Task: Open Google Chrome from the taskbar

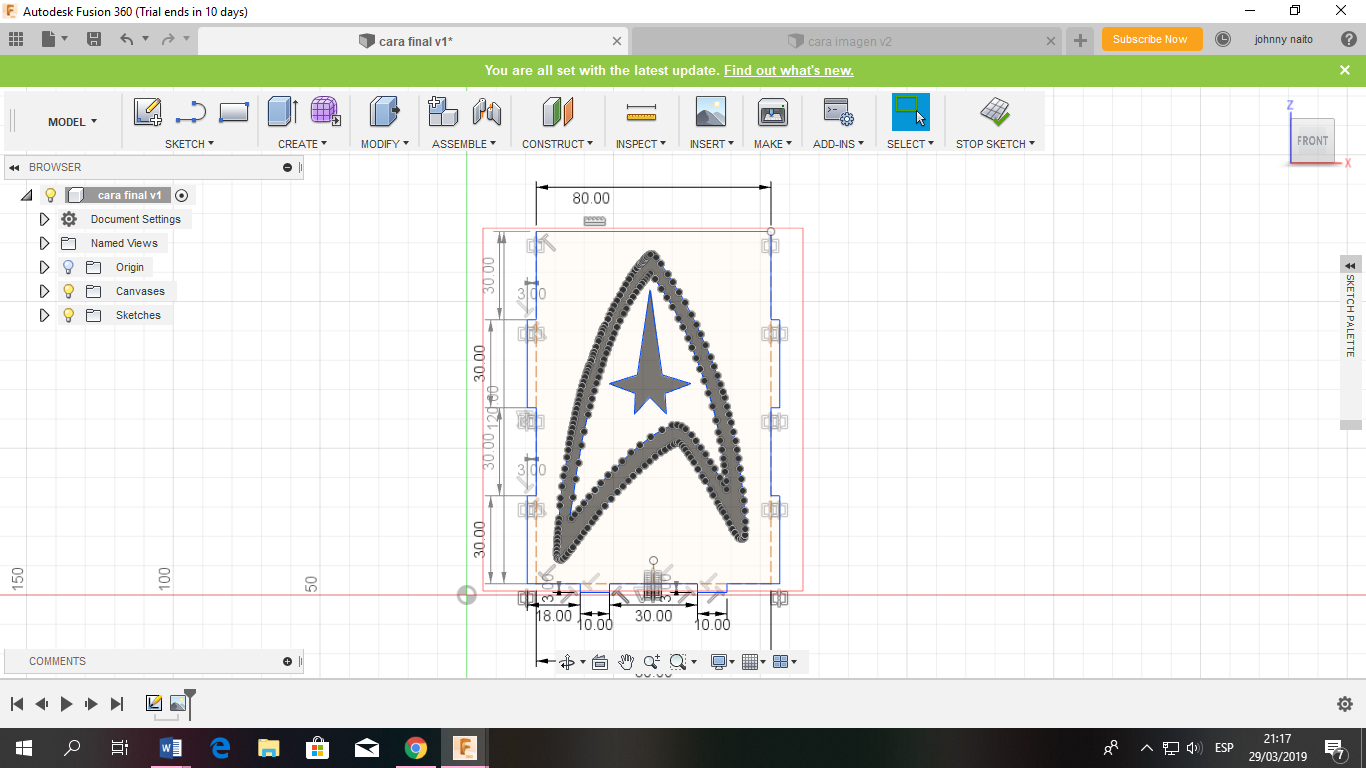Action: (416, 748)
